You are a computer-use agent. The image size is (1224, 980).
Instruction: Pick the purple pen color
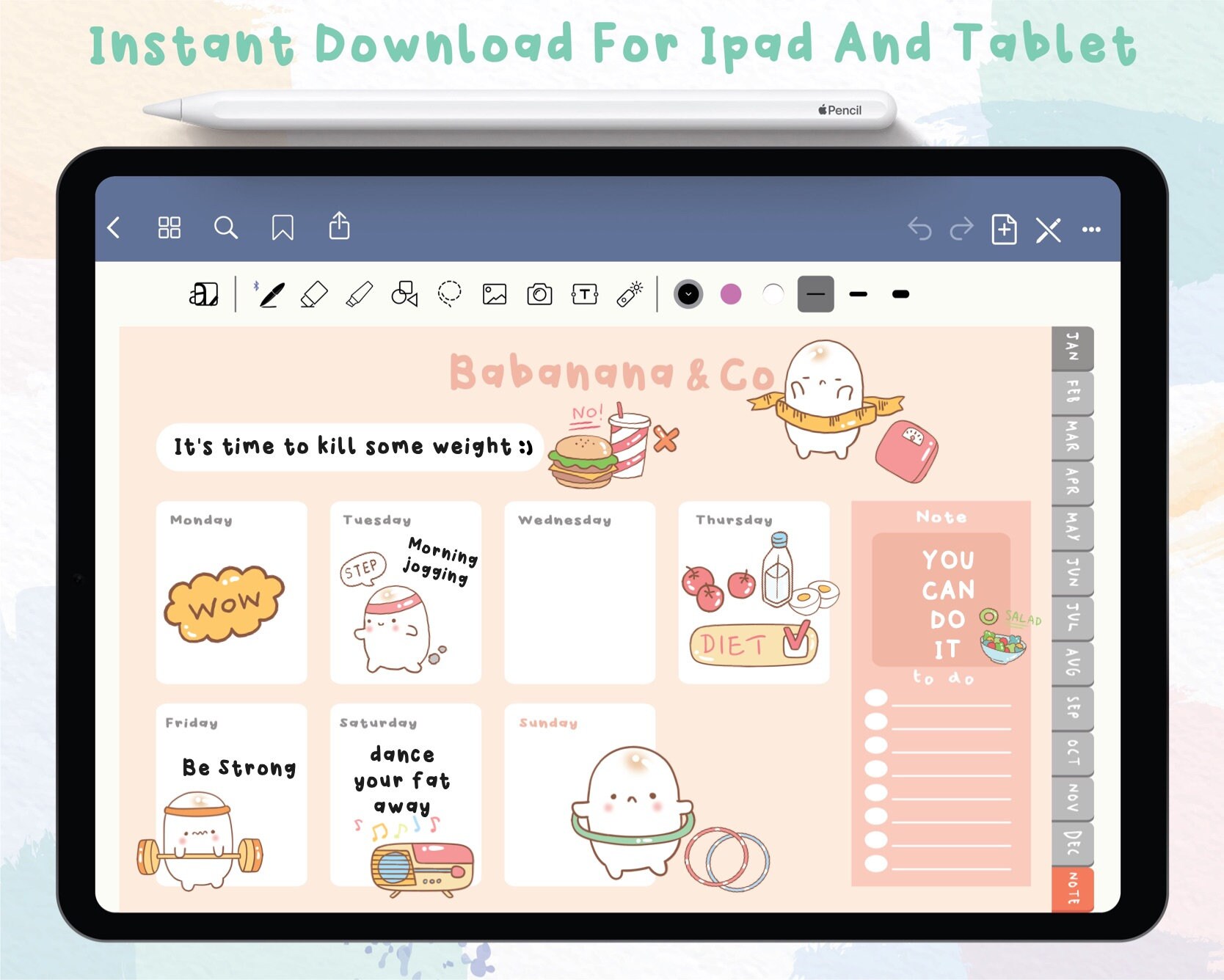[731, 295]
